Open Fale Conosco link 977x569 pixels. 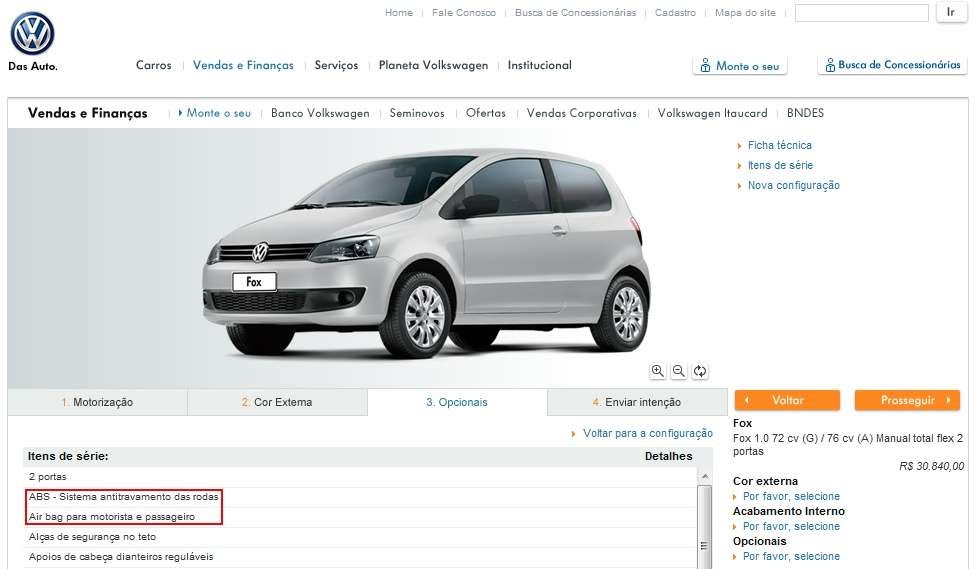[x=464, y=12]
